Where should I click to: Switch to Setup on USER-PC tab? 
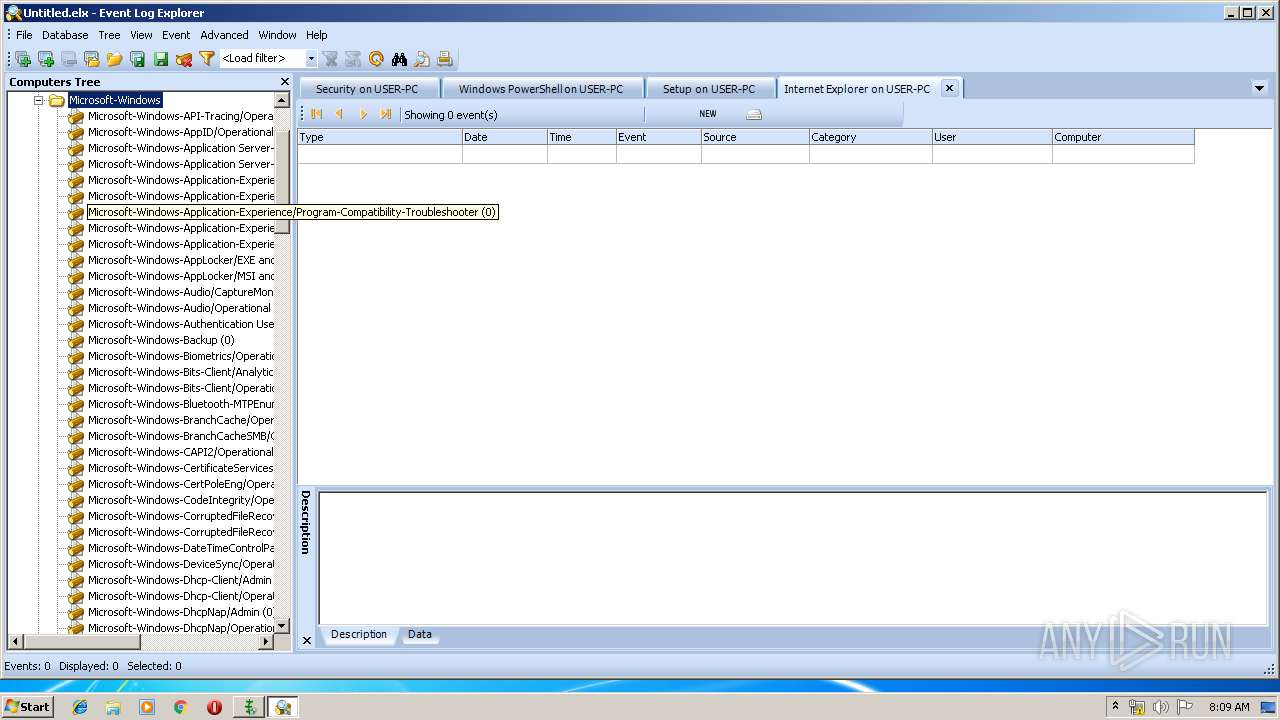[709, 89]
